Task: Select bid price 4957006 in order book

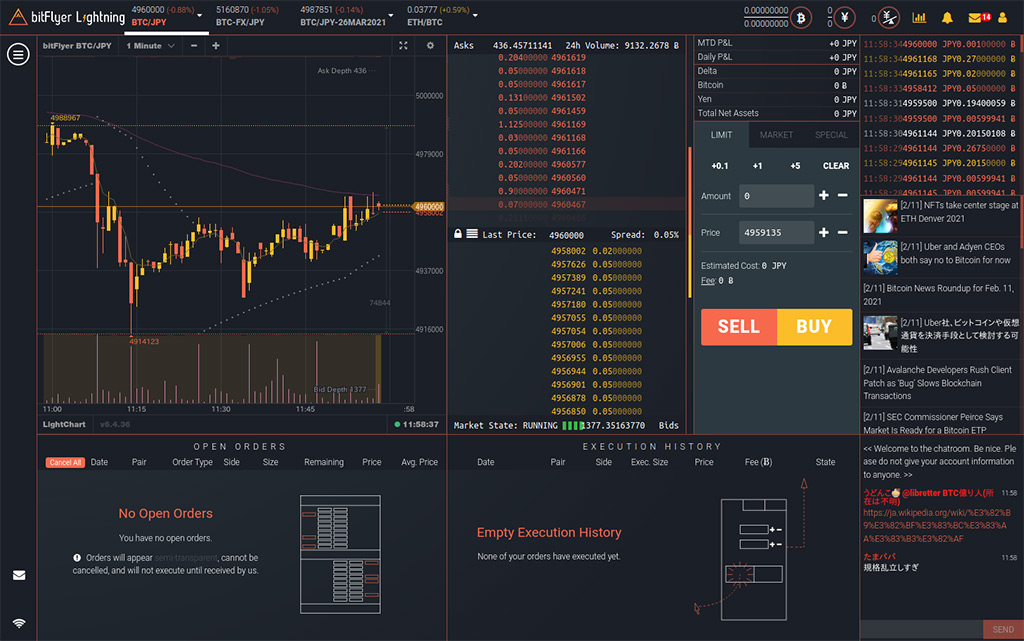Action: point(568,344)
